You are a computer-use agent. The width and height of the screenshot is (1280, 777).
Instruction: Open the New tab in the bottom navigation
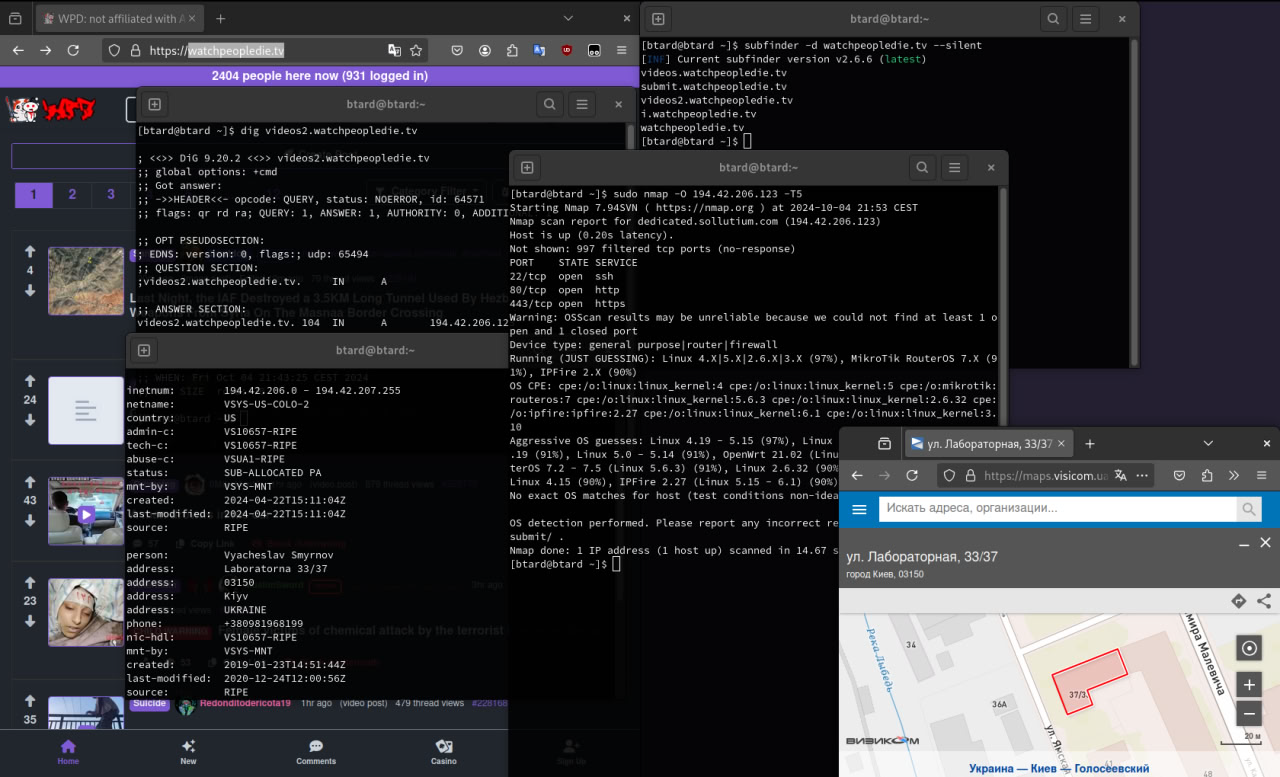[x=188, y=752]
